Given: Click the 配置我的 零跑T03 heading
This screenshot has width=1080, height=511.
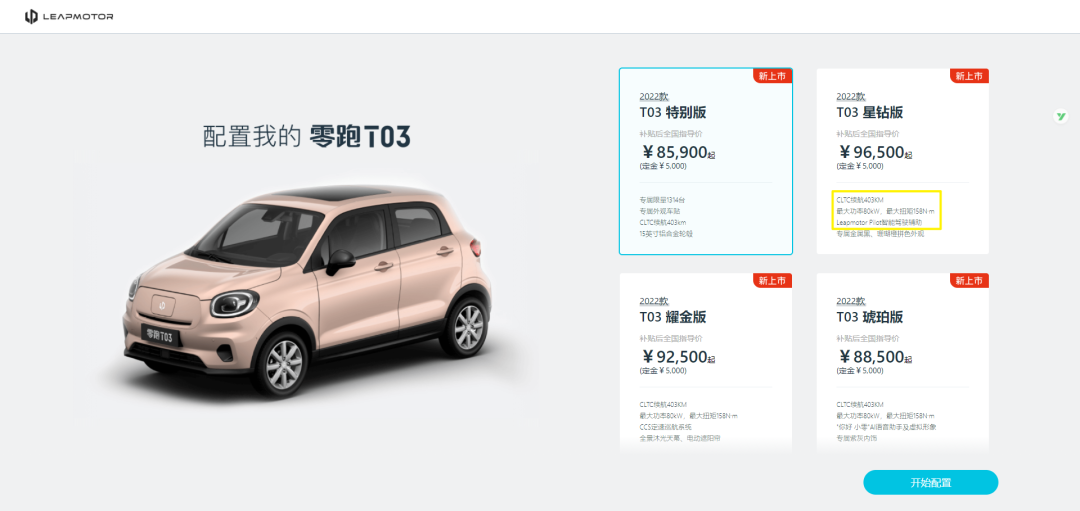Looking at the screenshot, I should click(307, 137).
